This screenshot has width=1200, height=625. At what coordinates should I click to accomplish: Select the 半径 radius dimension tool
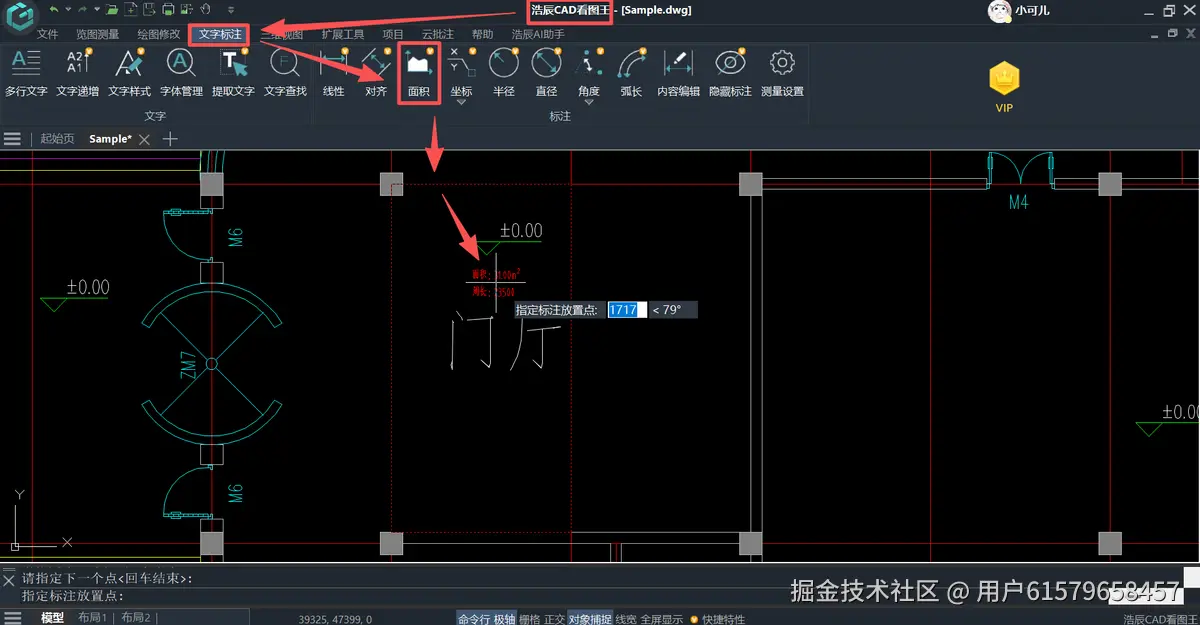click(504, 72)
